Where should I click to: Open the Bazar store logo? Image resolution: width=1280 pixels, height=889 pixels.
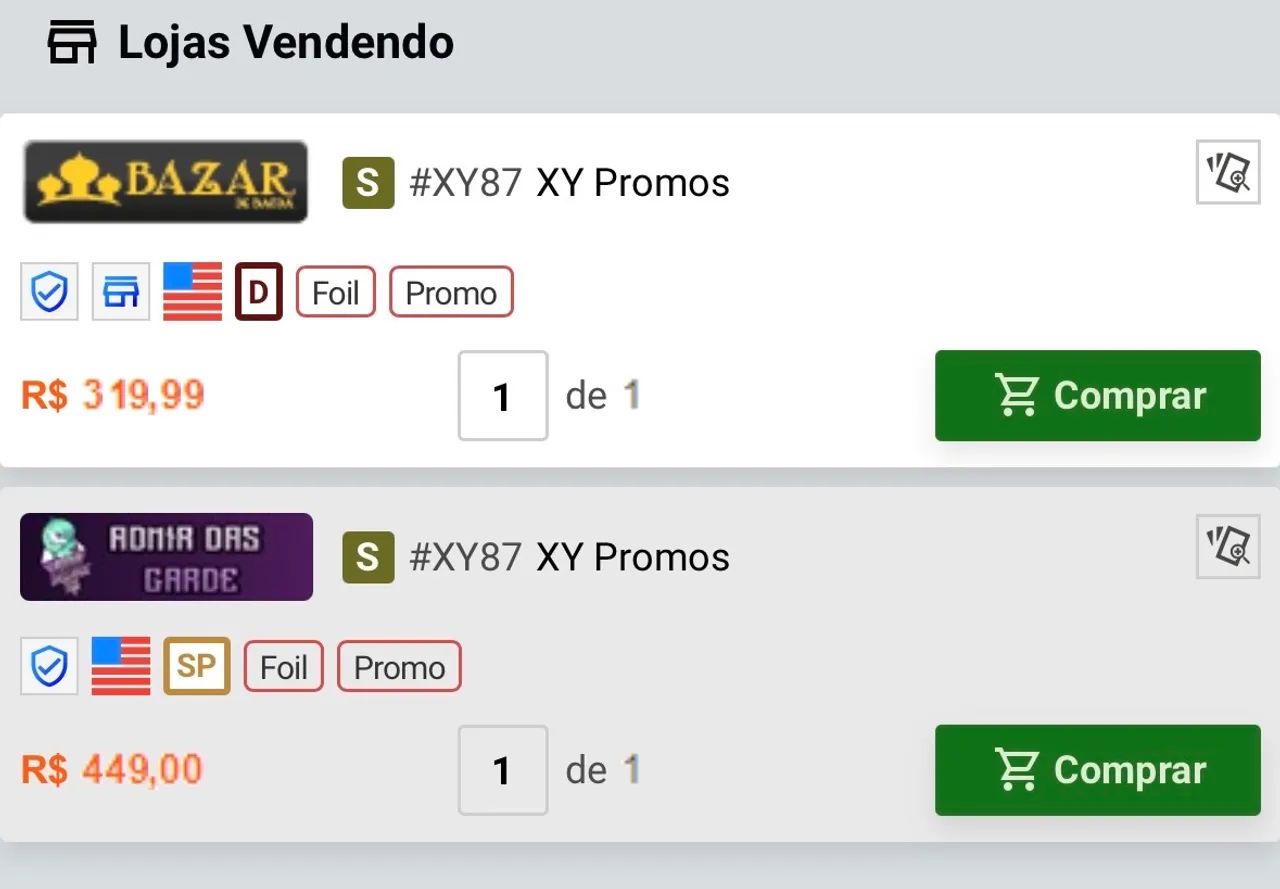166,181
